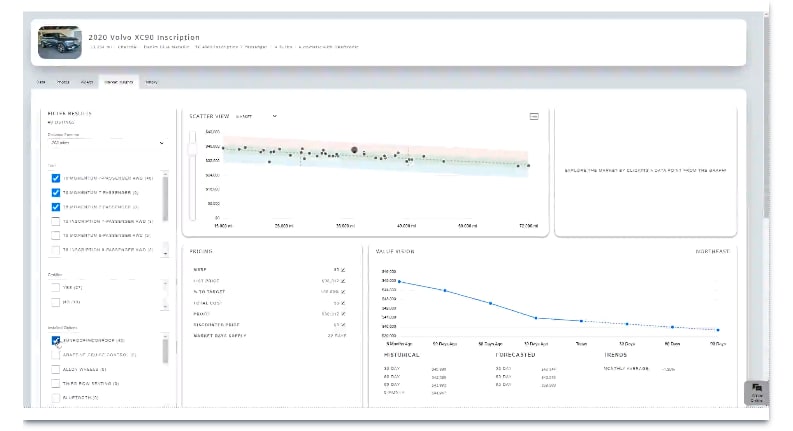793x431 pixels.
Task: Open the Volvo XC90 vehicle photo thumbnail
Action: click(x=60, y=42)
